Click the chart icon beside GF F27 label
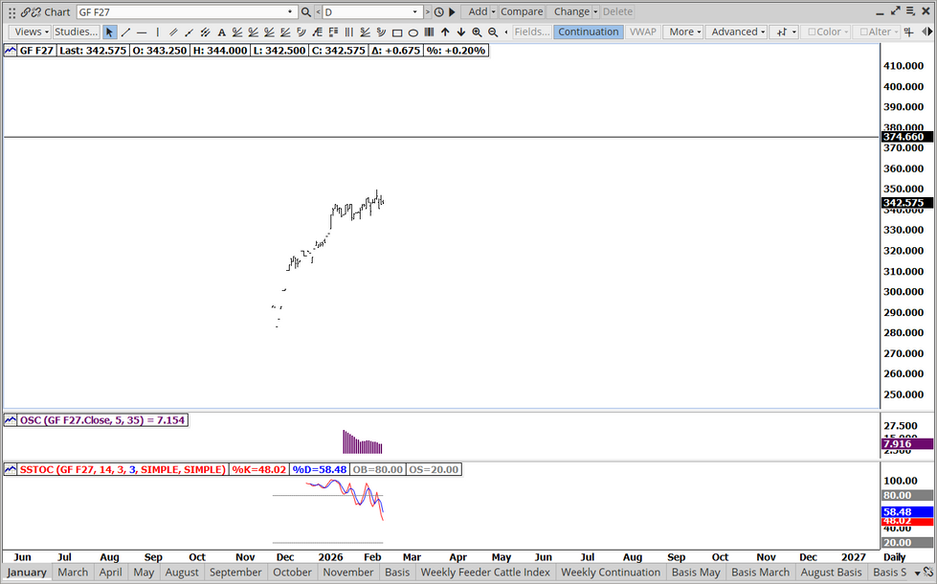Screen dimensions: 937x584 [10, 51]
